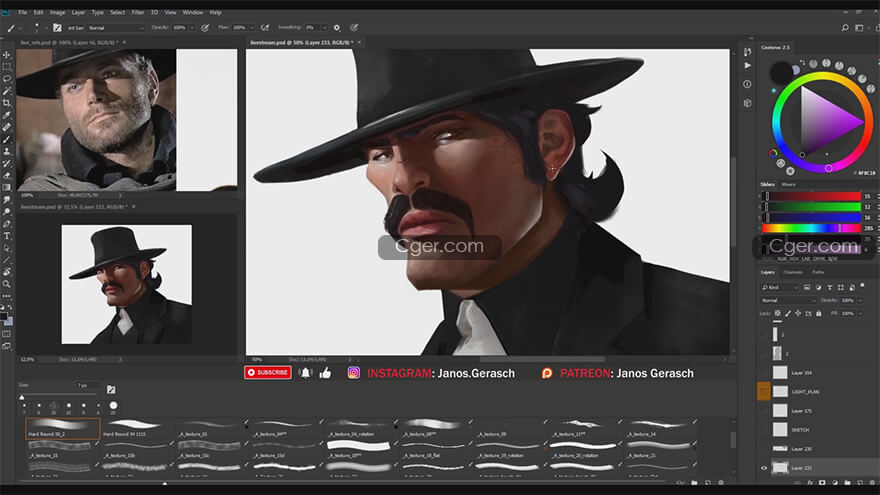Select the Brush tool in left toolbar
880x495 pixels.
[x=7, y=139]
